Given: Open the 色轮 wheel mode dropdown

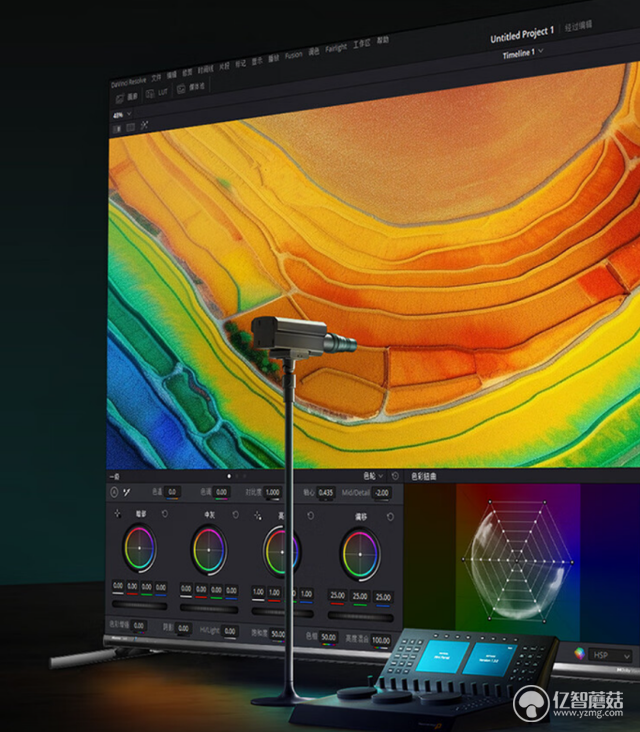Looking at the screenshot, I should pyautogui.click(x=373, y=476).
